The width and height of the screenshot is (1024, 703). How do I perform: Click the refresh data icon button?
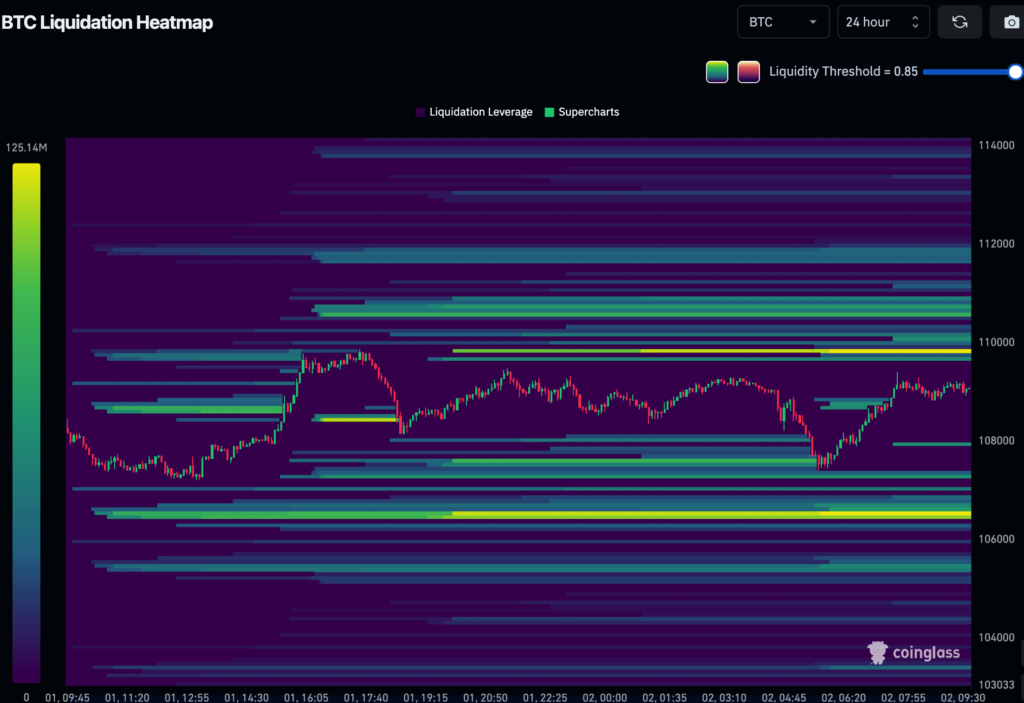959,22
